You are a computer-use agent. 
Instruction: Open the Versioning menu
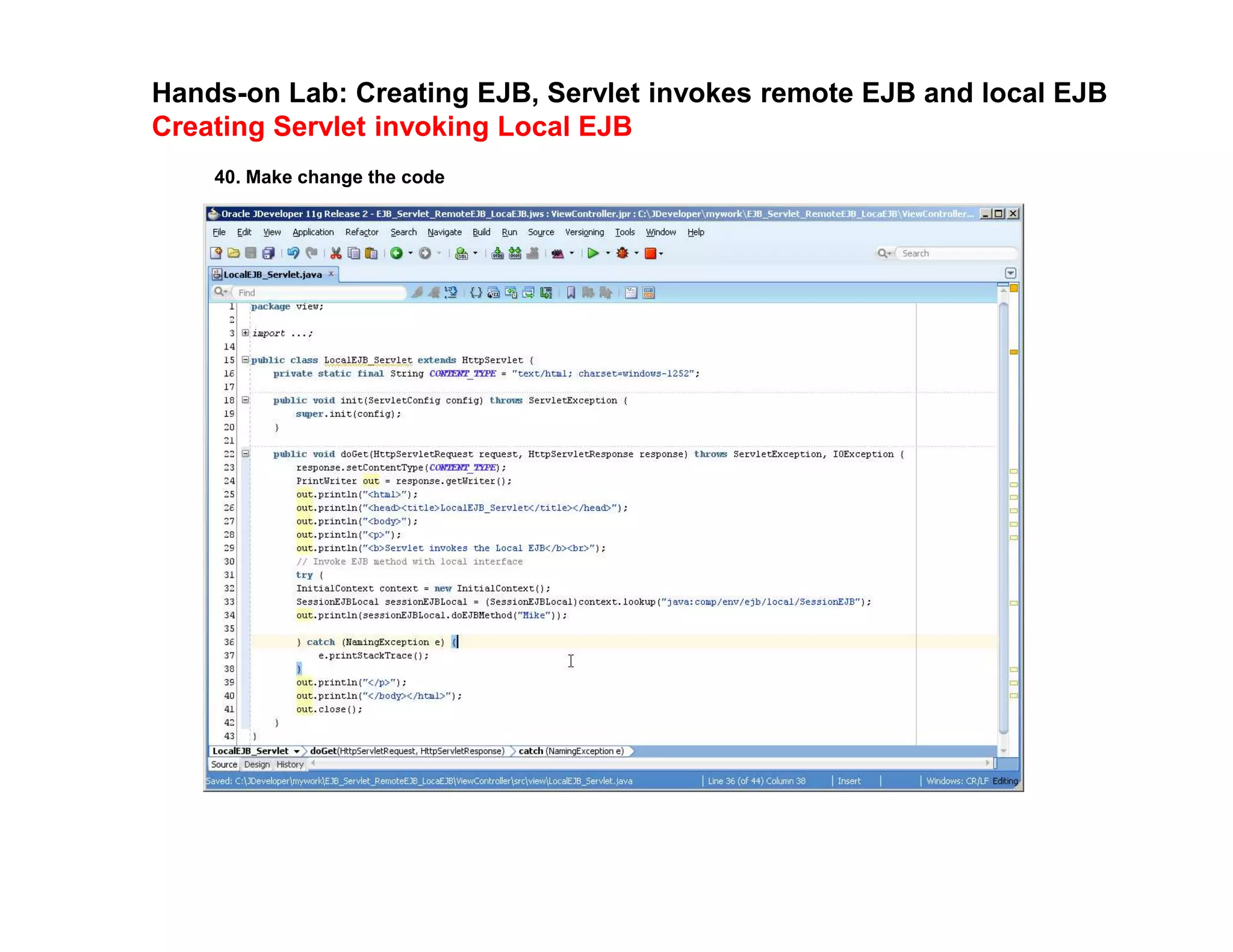click(x=584, y=232)
